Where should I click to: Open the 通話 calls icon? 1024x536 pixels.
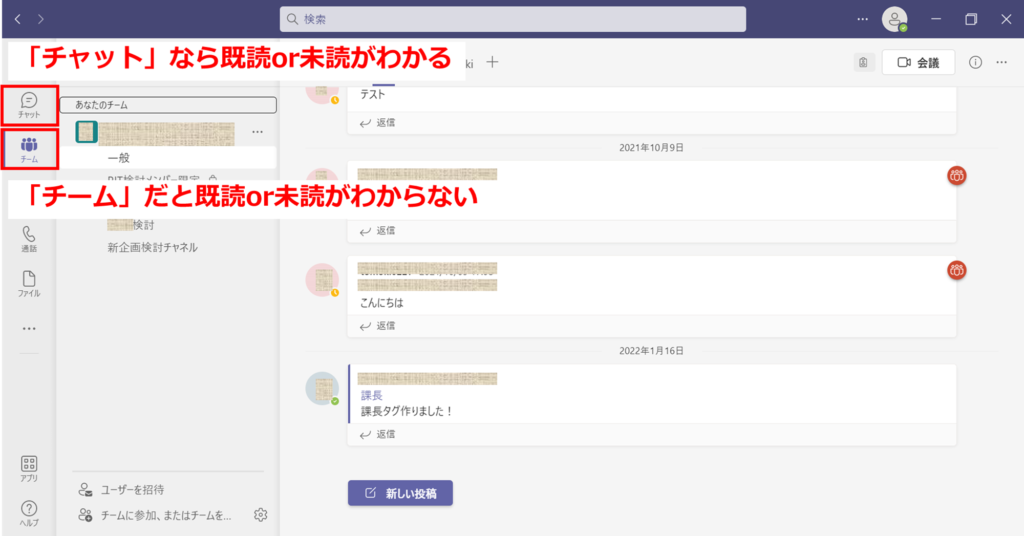[29, 239]
